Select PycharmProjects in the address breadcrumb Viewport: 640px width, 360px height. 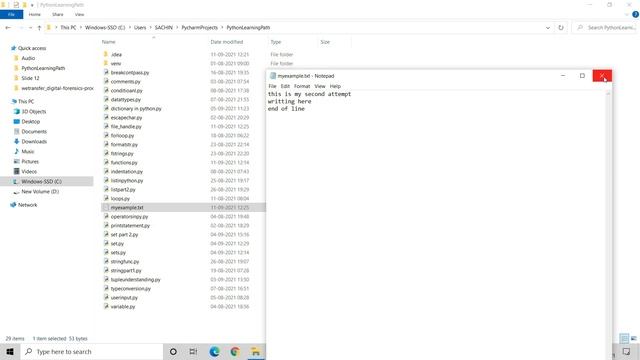(x=200, y=28)
